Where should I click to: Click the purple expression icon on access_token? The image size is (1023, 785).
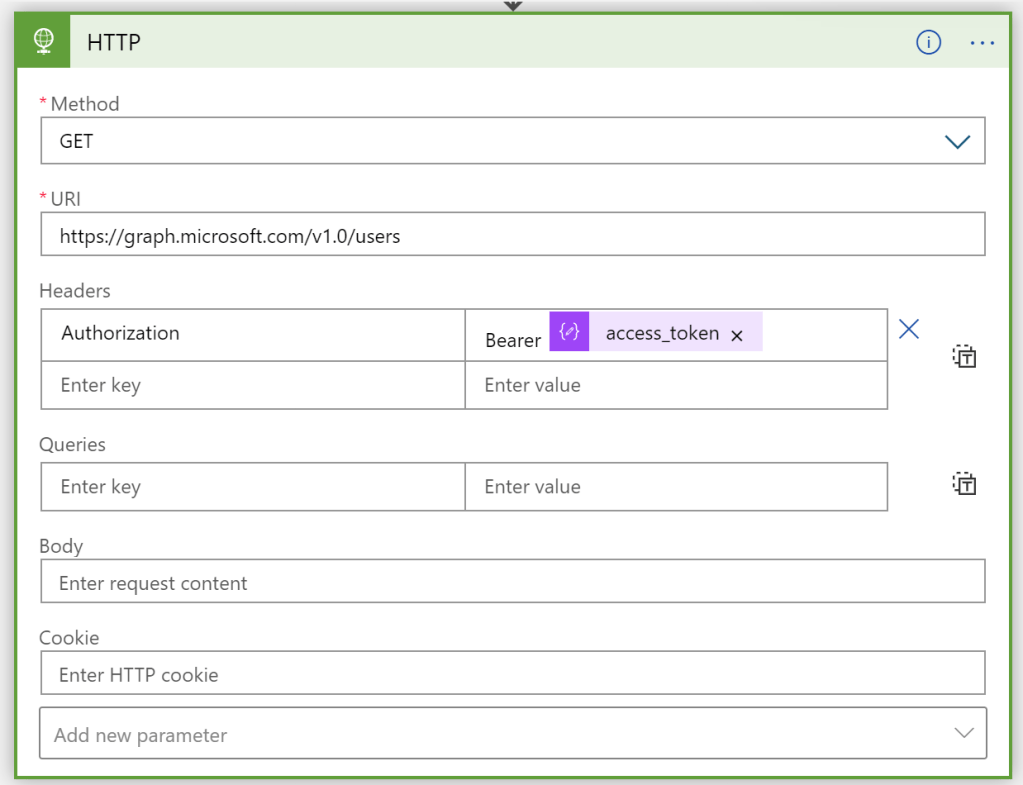(x=569, y=332)
